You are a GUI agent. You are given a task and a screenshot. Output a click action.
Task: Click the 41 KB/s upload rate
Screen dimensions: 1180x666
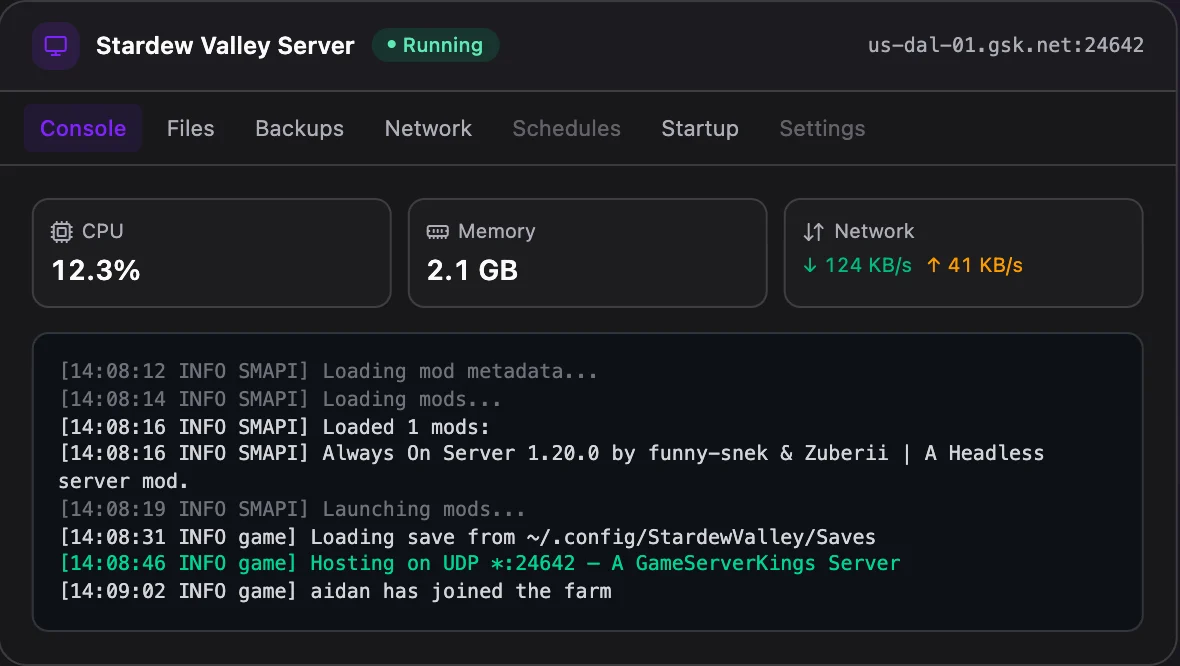click(985, 265)
